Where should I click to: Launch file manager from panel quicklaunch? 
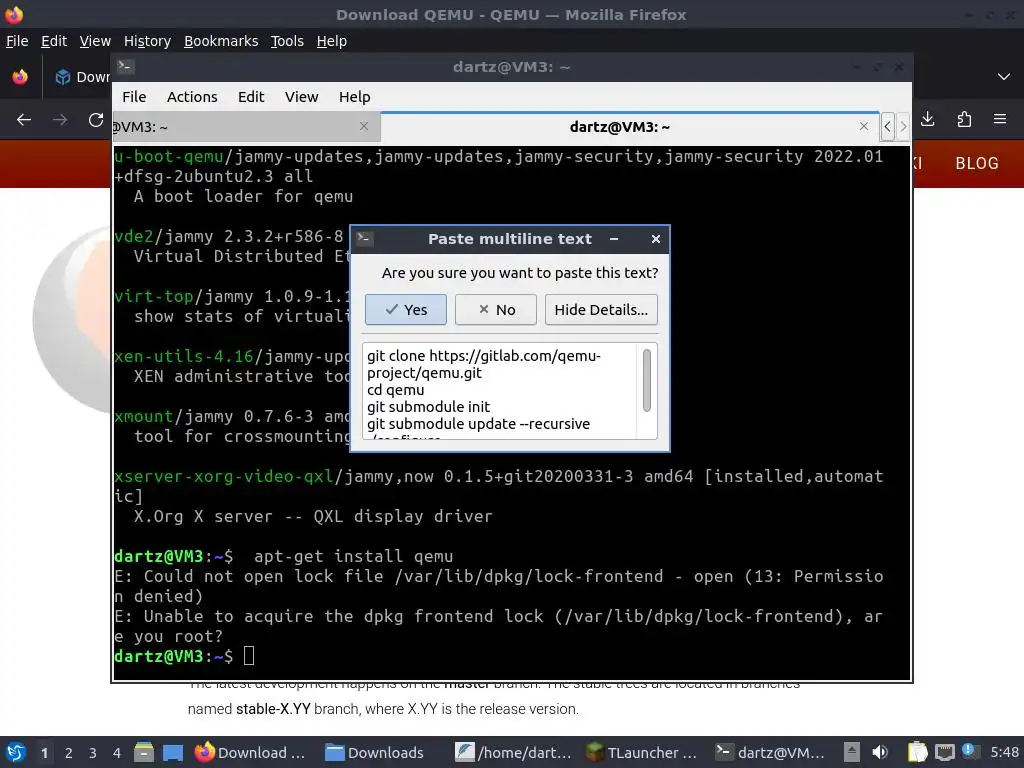point(144,752)
